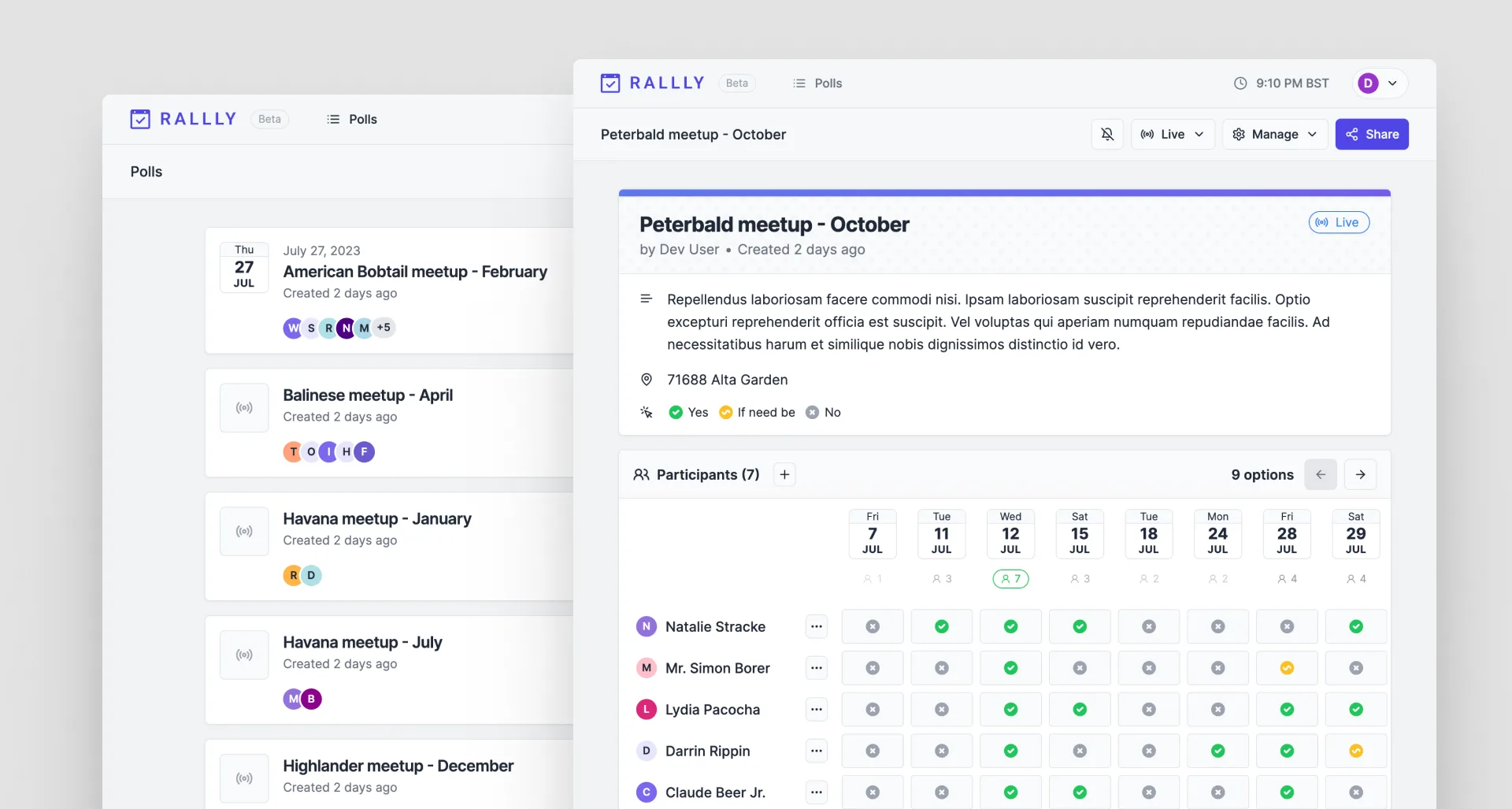Toggle Natalie Stracke's vote for Fri 7 Jul
The width and height of the screenshot is (1512, 809).
873,626
